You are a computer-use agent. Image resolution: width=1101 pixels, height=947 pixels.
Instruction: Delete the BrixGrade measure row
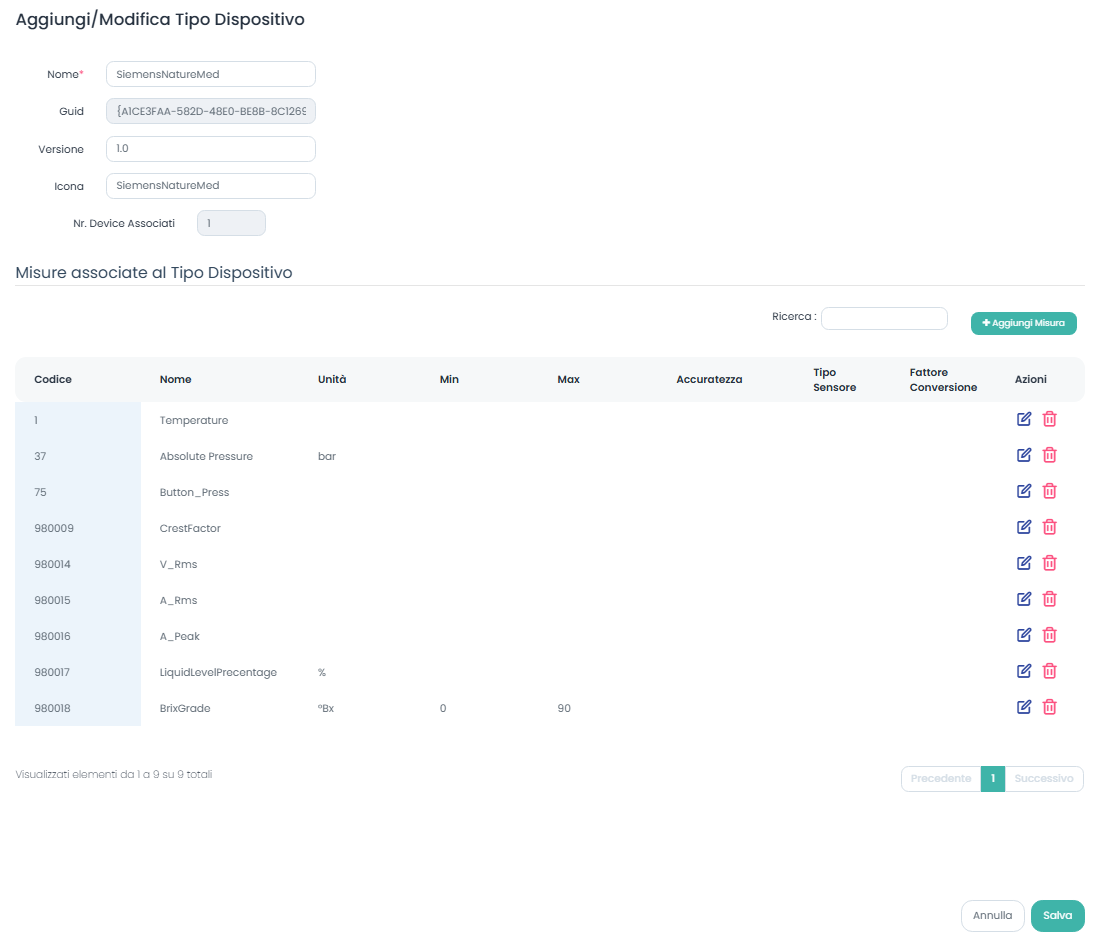[x=1049, y=707]
